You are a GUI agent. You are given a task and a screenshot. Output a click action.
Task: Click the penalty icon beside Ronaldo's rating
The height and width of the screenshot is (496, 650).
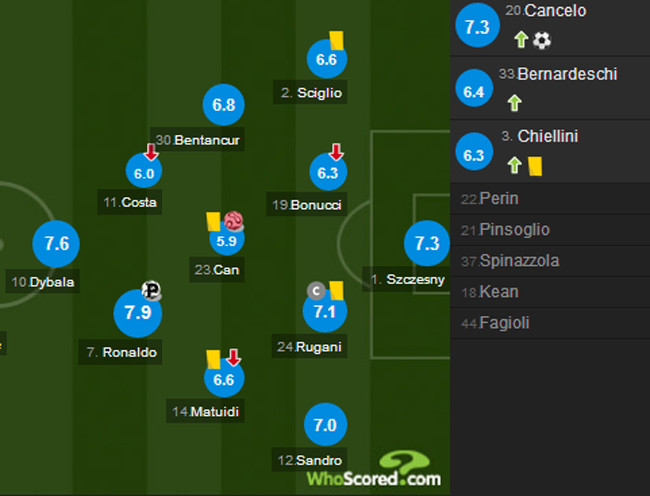click(152, 291)
